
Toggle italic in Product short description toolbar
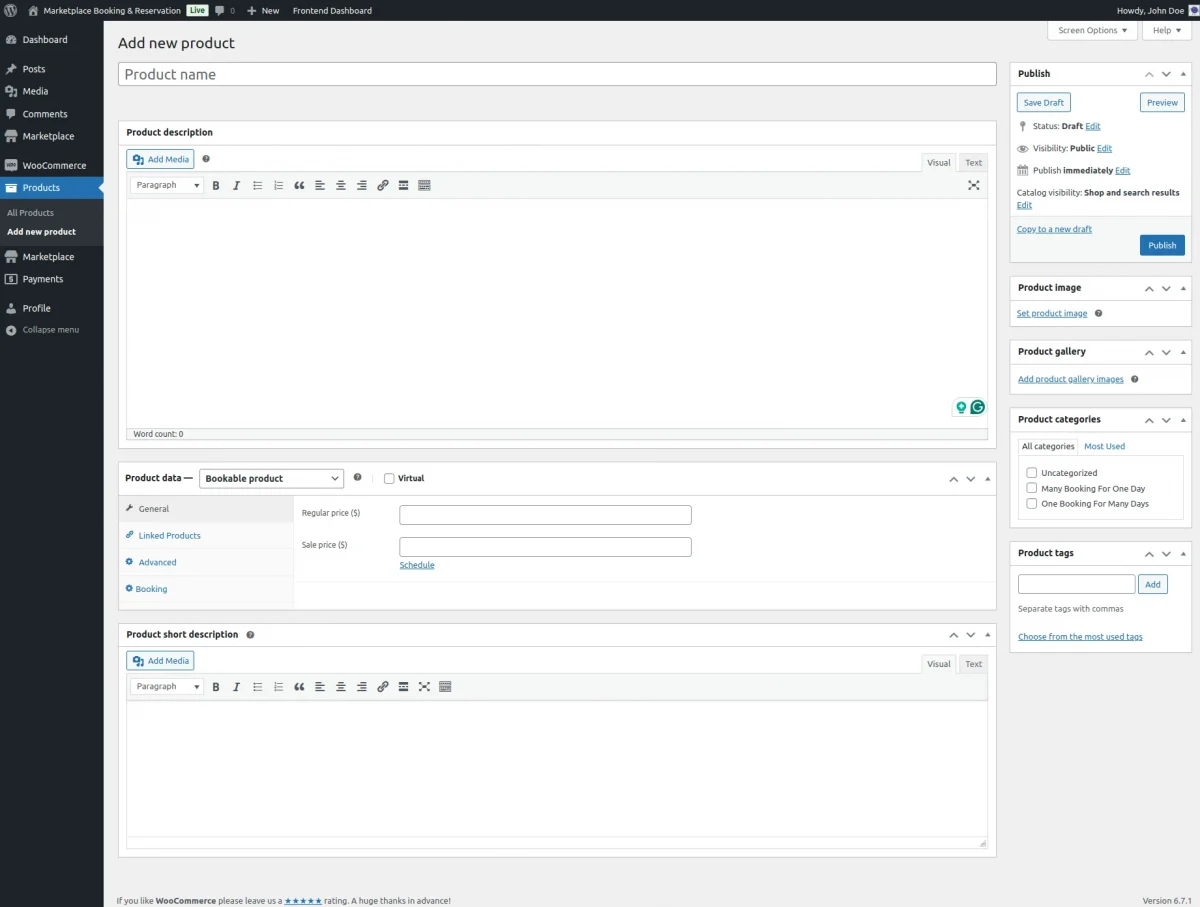[x=237, y=687]
